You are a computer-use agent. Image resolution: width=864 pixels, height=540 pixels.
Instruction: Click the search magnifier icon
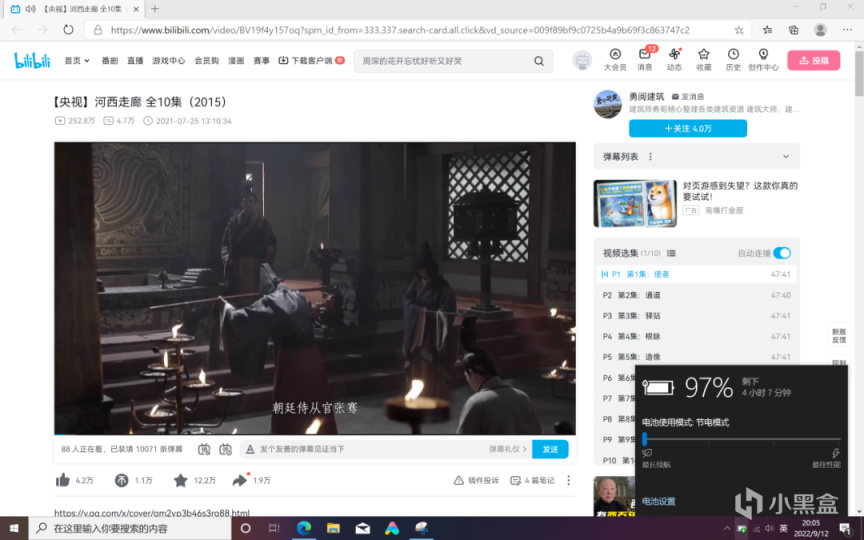click(x=539, y=61)
